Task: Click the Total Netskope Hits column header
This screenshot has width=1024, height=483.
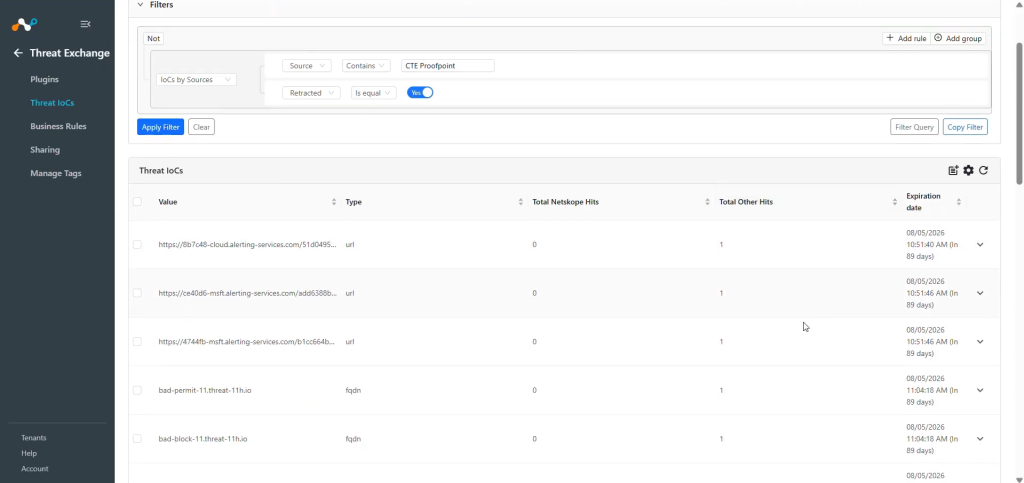Action: click(x=566, y=202)
